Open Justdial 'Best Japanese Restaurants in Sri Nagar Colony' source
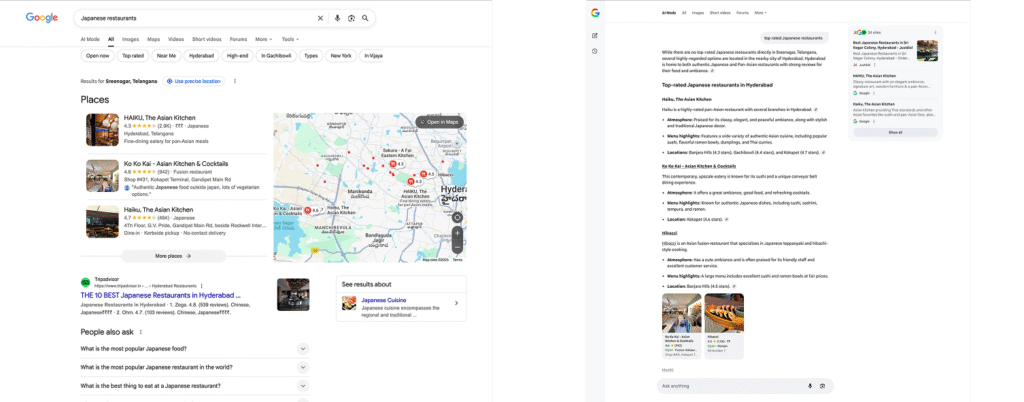The image size is (1024, 402). [884, 47]
